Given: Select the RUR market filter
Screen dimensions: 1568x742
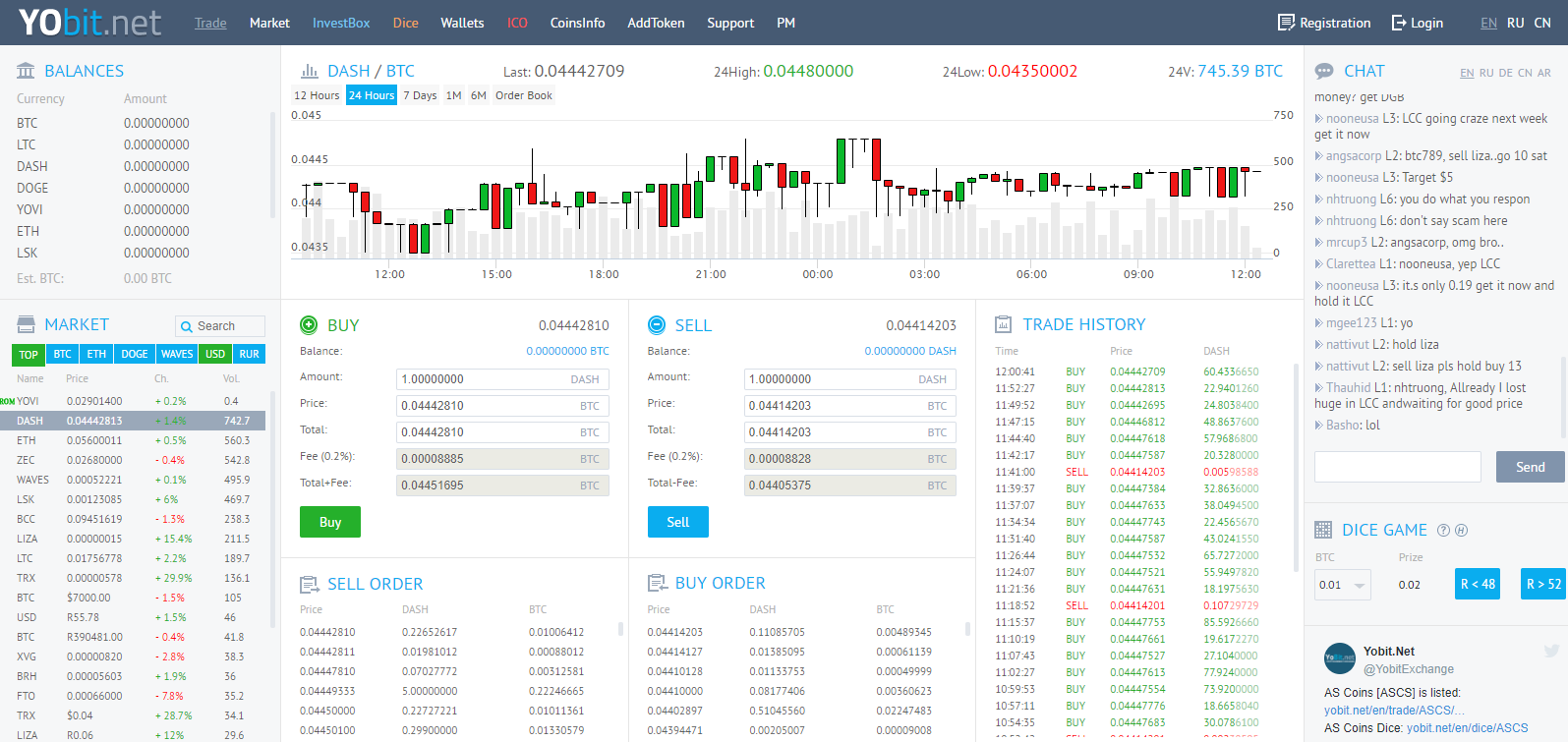Looking at the screenshot, I should click(x=250, y=354).
